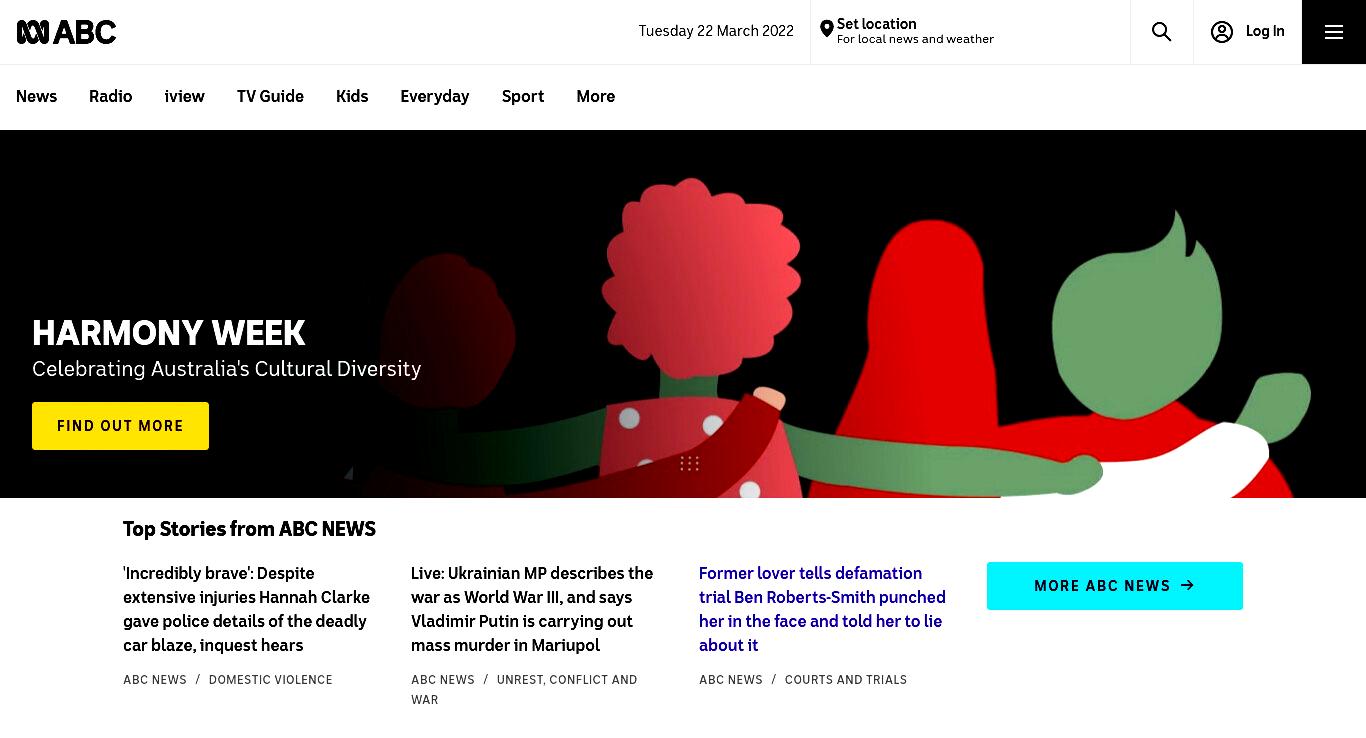The width and height of the screenshot is (1366, 738).
Task: Click the FIND OUT MORE button
Action: (120, 426)
